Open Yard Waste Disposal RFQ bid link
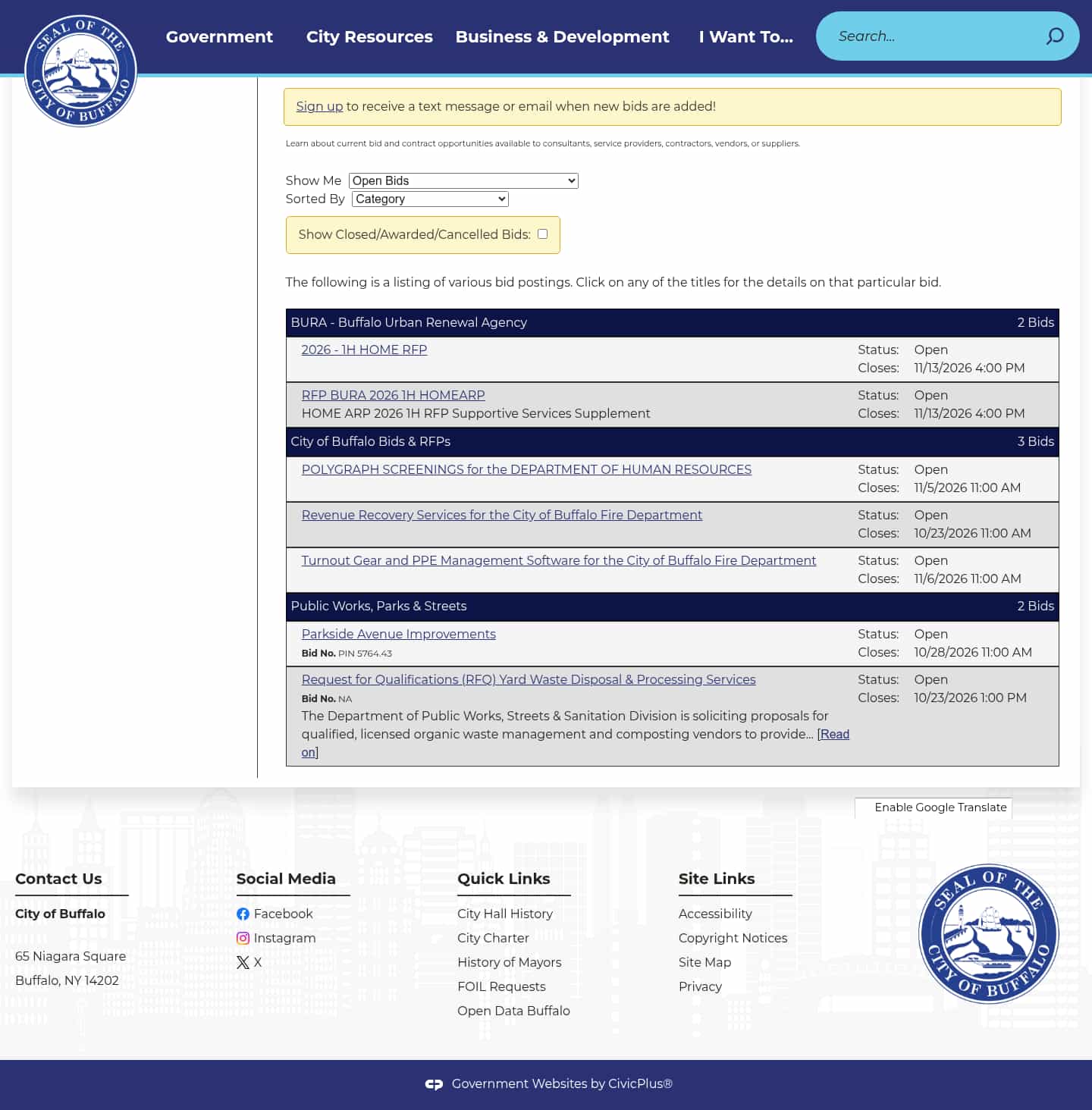Screen dimensions: 1092x1110 pos(529,679)
